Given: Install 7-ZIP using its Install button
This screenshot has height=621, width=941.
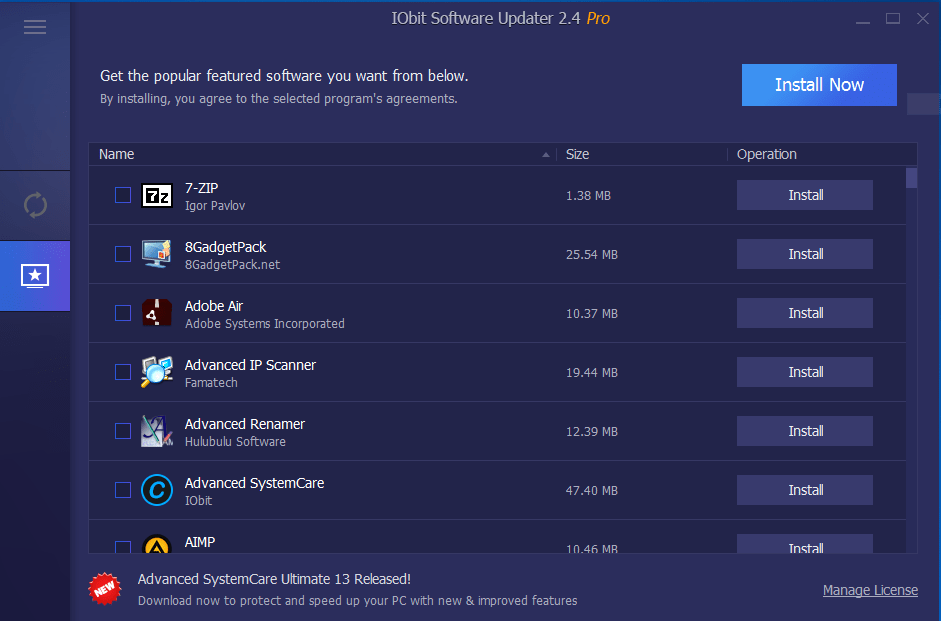Looking at the screenshot, I should (804, 195).
